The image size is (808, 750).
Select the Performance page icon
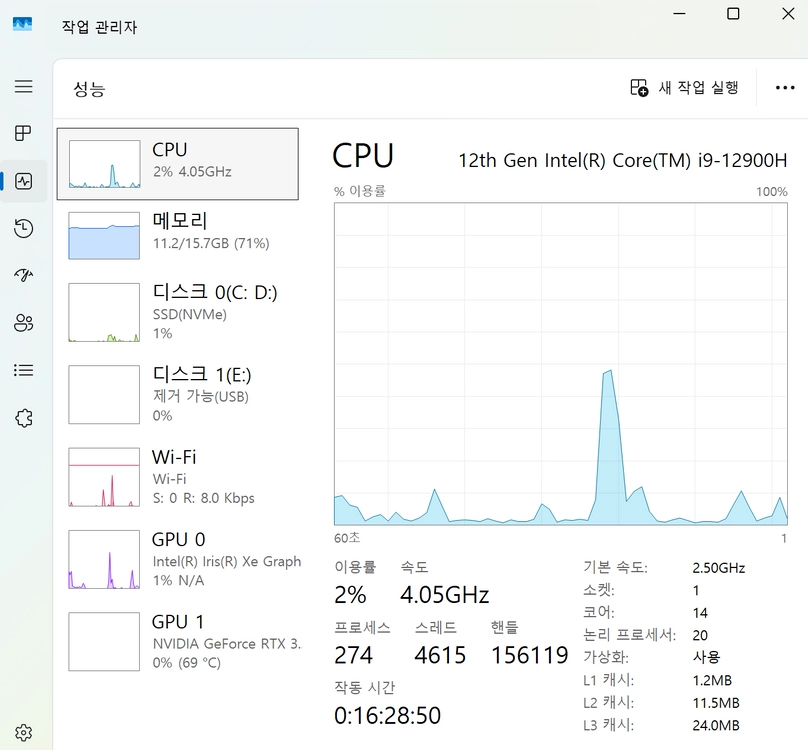(x=23, y=181)
